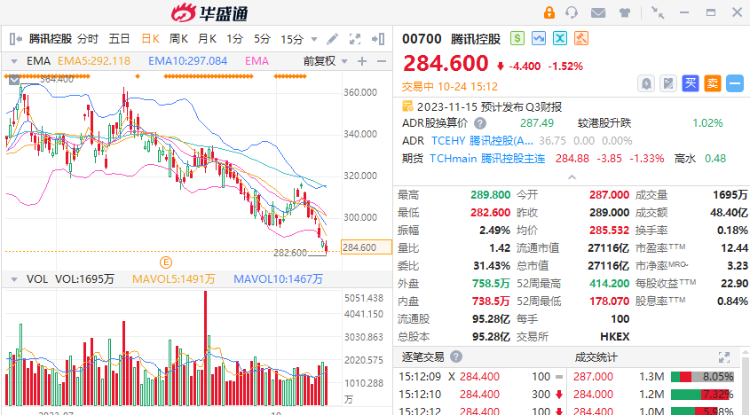This screenshot has height=415, width=750.
Task: Open TCEHY 腾讯控股 ADR link
Action: 482,141
